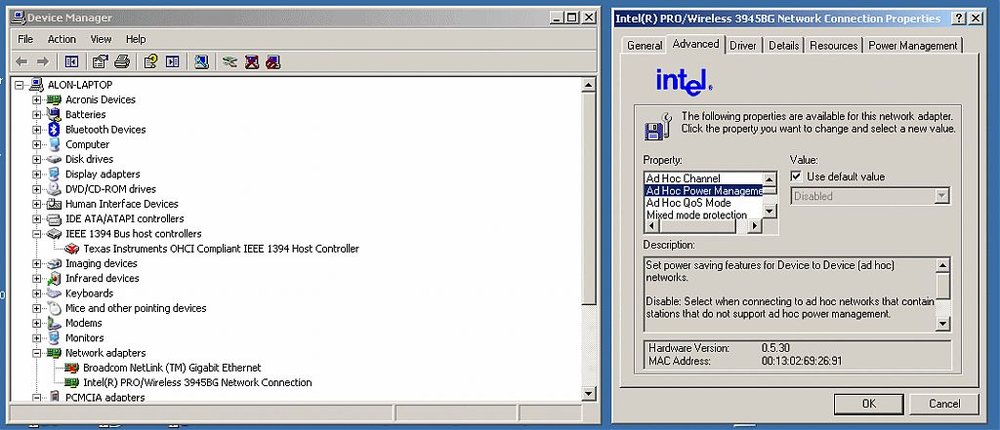
Task: Click the Help icon with the question mark
Action: (x=151, y=62)
